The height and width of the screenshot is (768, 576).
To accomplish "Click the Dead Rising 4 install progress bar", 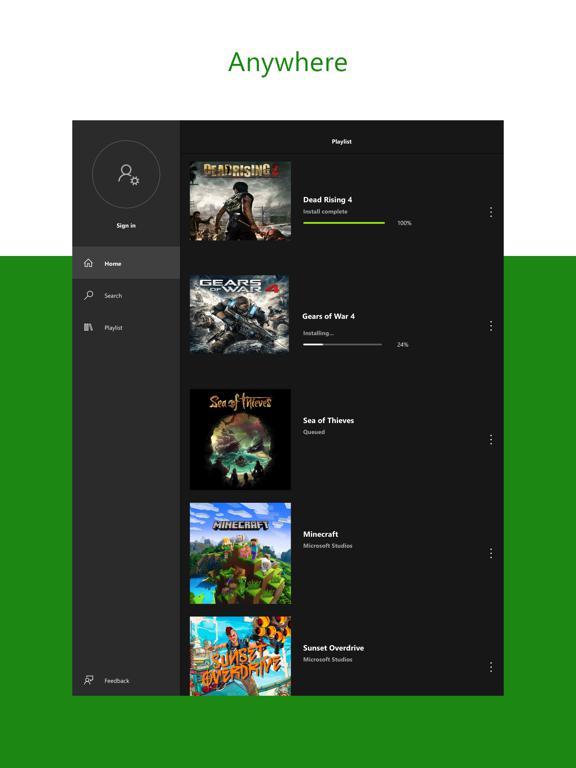I will (x=344, y=223).
